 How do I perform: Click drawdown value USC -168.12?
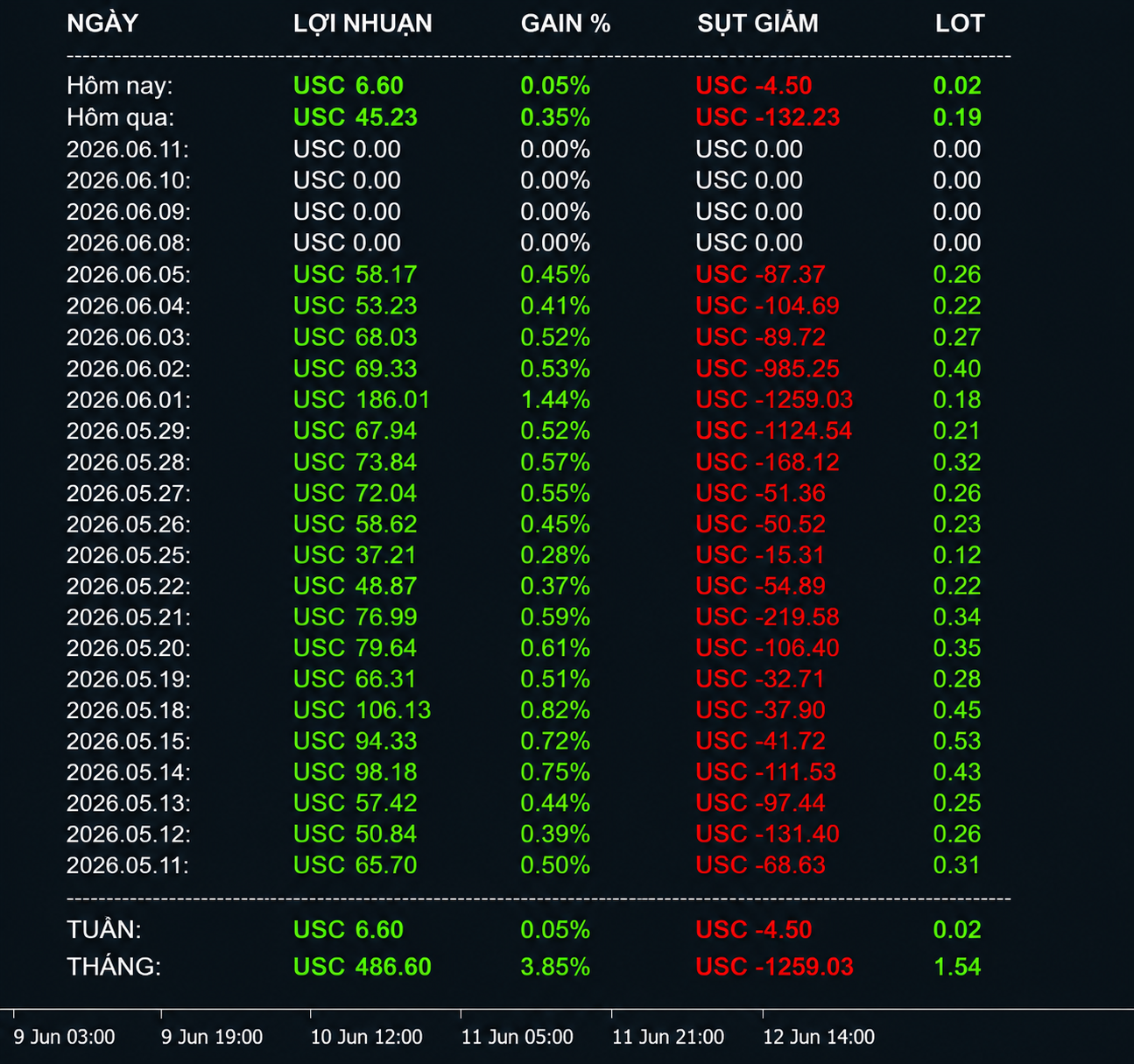(768, 462)
